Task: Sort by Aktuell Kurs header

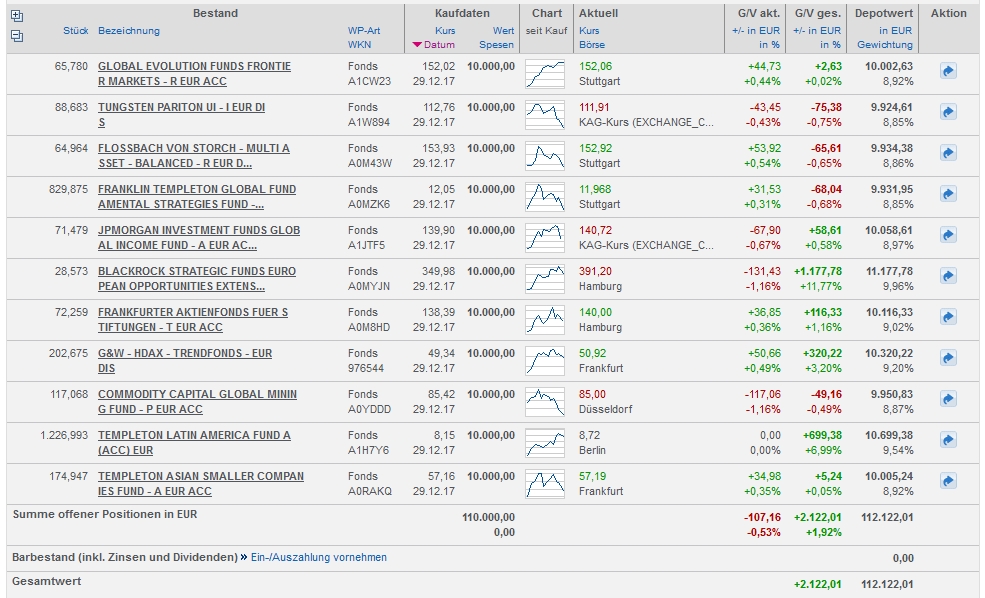Action: (x=589, y=30)
